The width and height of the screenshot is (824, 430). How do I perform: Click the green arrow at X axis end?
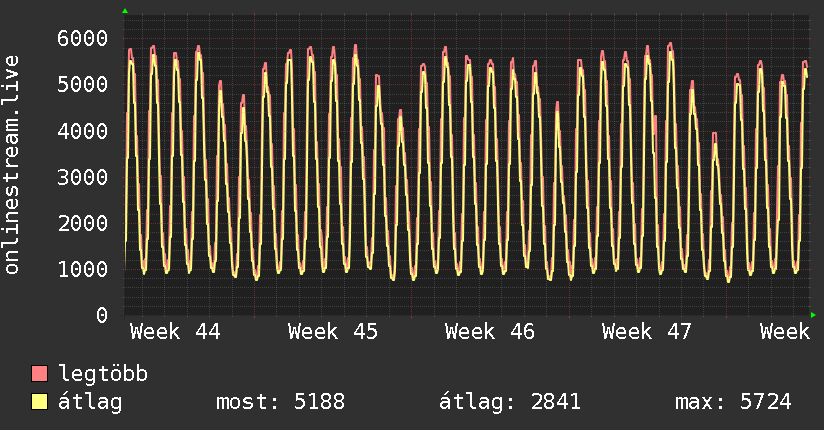tap(814, 315)
